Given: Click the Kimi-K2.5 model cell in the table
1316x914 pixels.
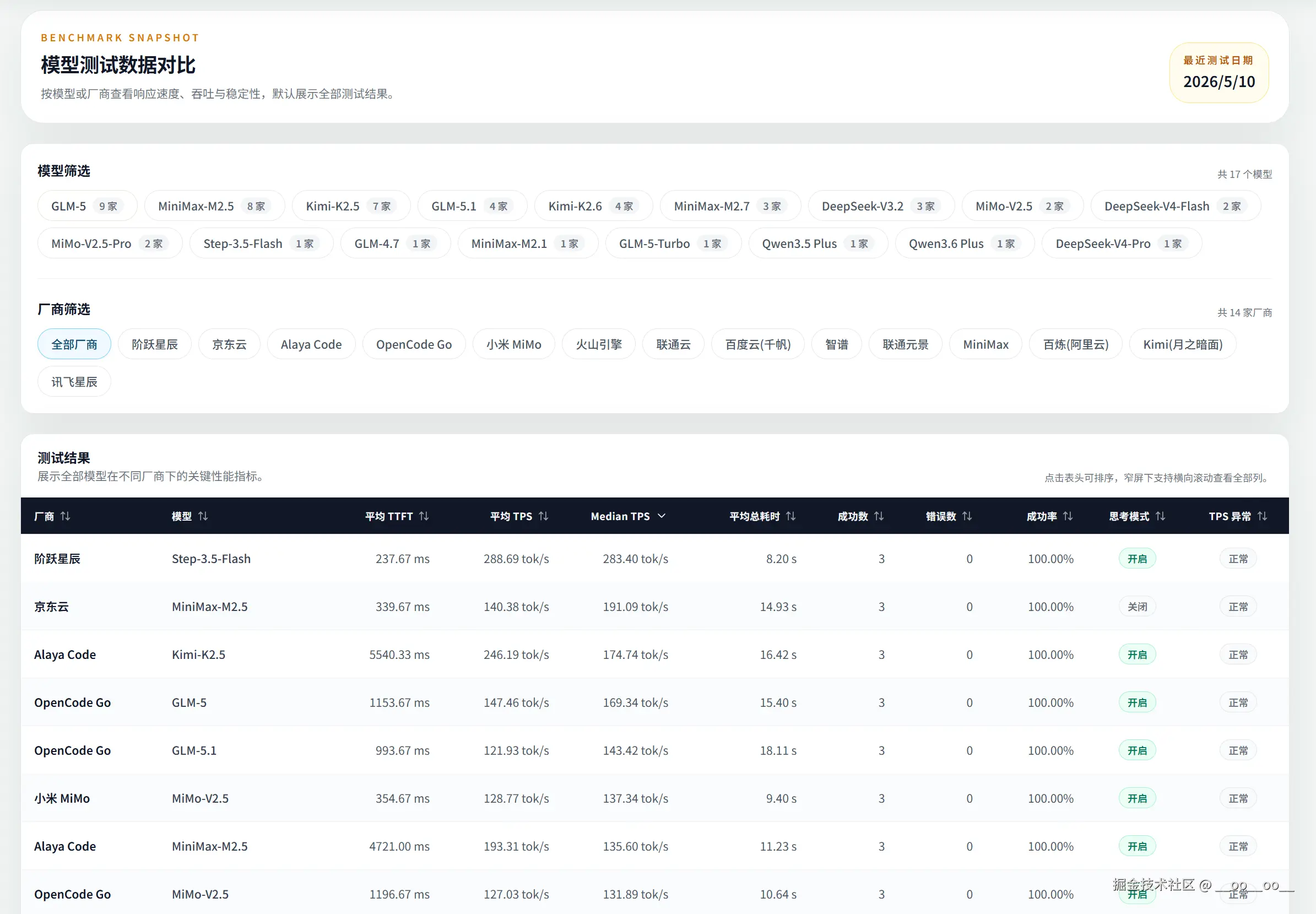Looking at the screenshot, I should pos(198,655).
